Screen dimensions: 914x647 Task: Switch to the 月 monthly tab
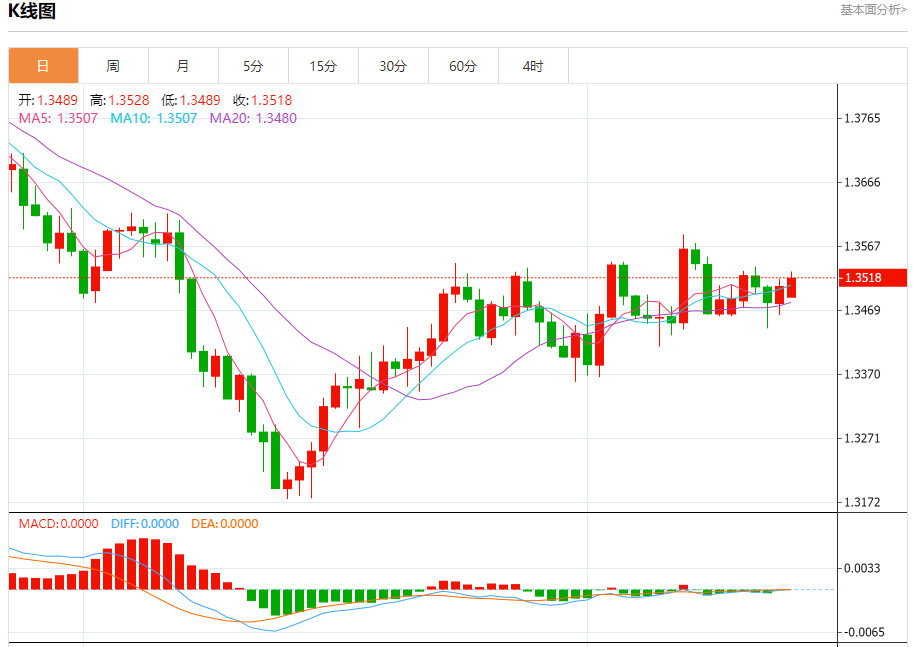(183, 66)
